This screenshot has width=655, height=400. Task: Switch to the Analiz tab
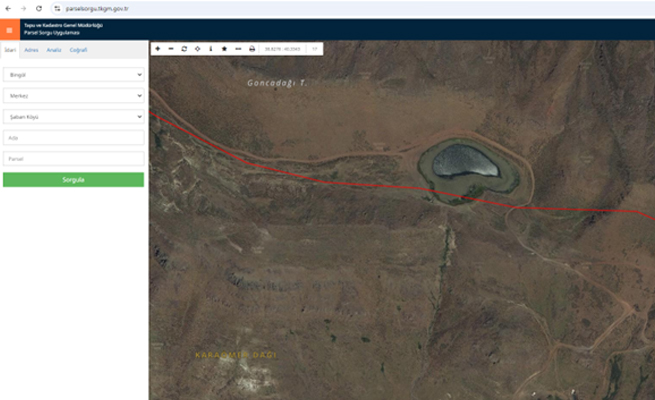click(54, 50)
